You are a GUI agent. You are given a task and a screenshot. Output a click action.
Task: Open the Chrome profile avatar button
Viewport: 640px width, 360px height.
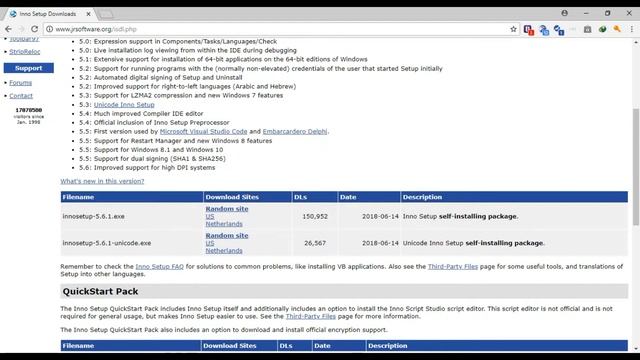[564, 13]
